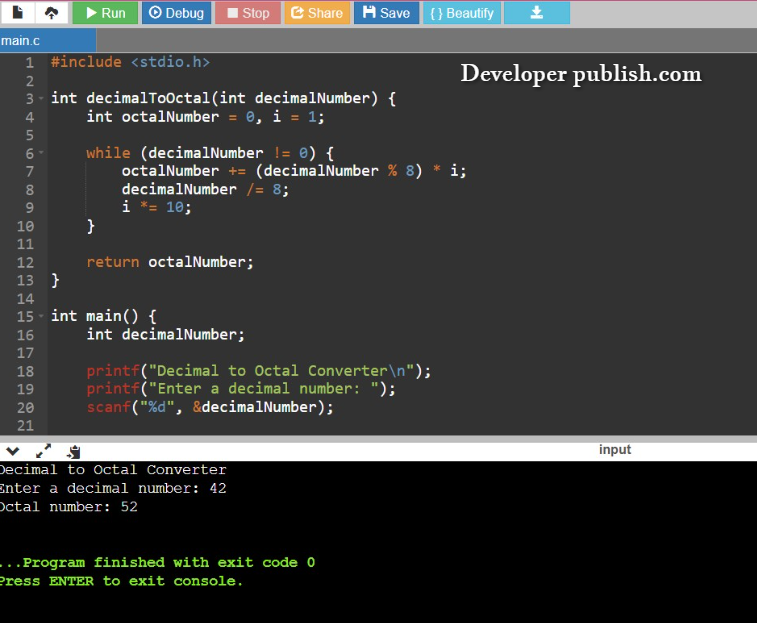This screenshot has width=757, height=623.
Task: Collapse the main function at line 15
Action: click(x=41, y=316)
